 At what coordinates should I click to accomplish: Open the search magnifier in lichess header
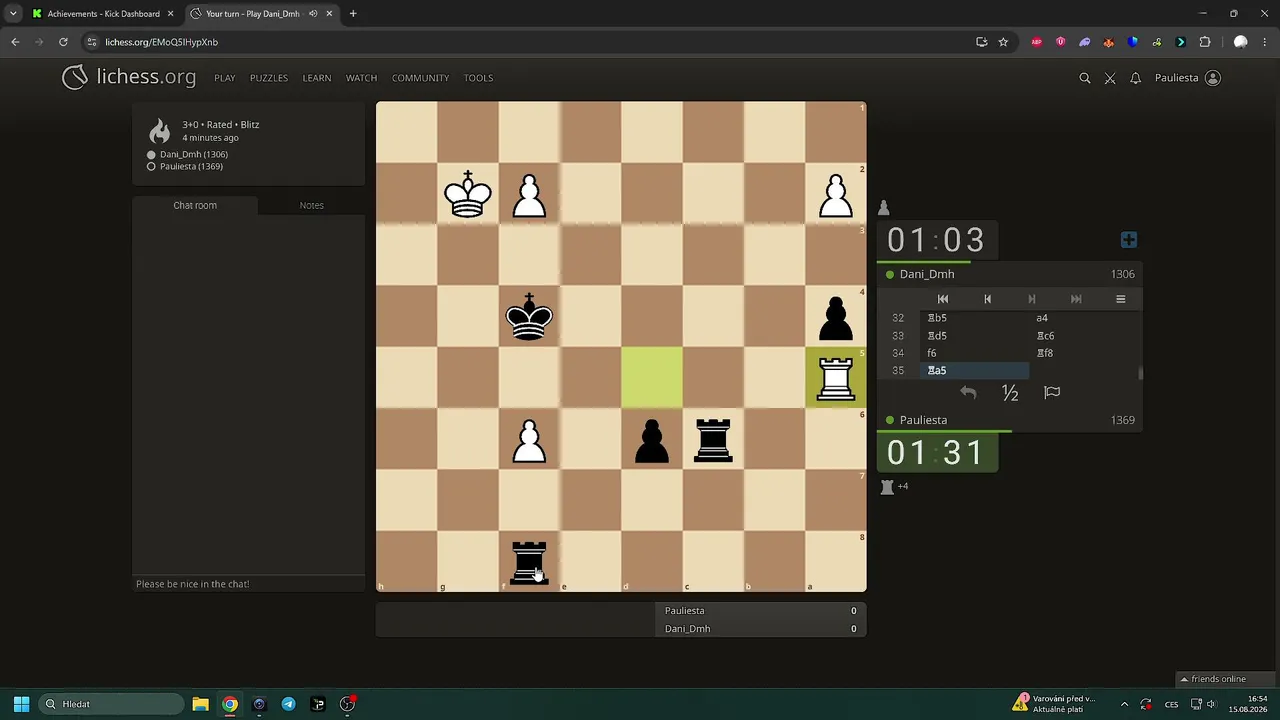[x=1084, y=78]
